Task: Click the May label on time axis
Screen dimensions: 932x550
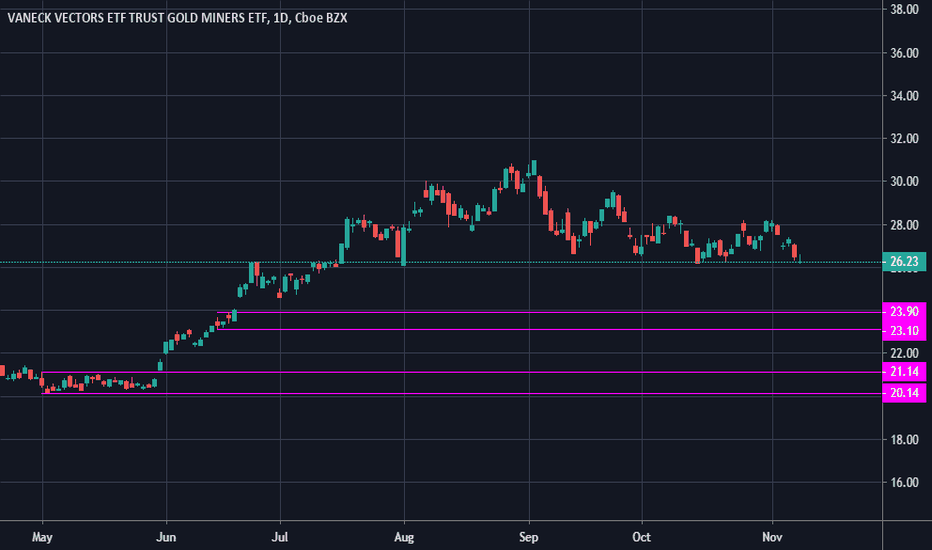Action: click(x=42, y=538)
